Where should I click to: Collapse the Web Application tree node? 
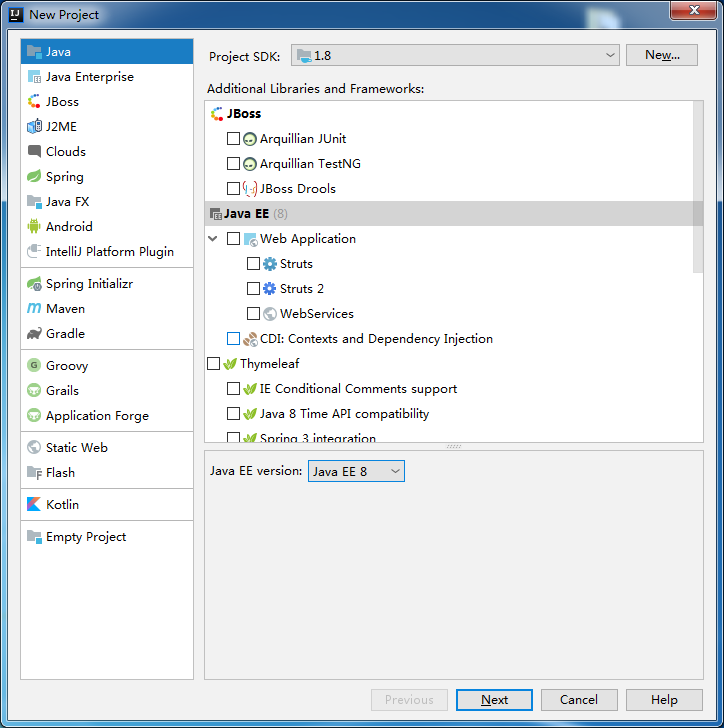coord(213,239)
